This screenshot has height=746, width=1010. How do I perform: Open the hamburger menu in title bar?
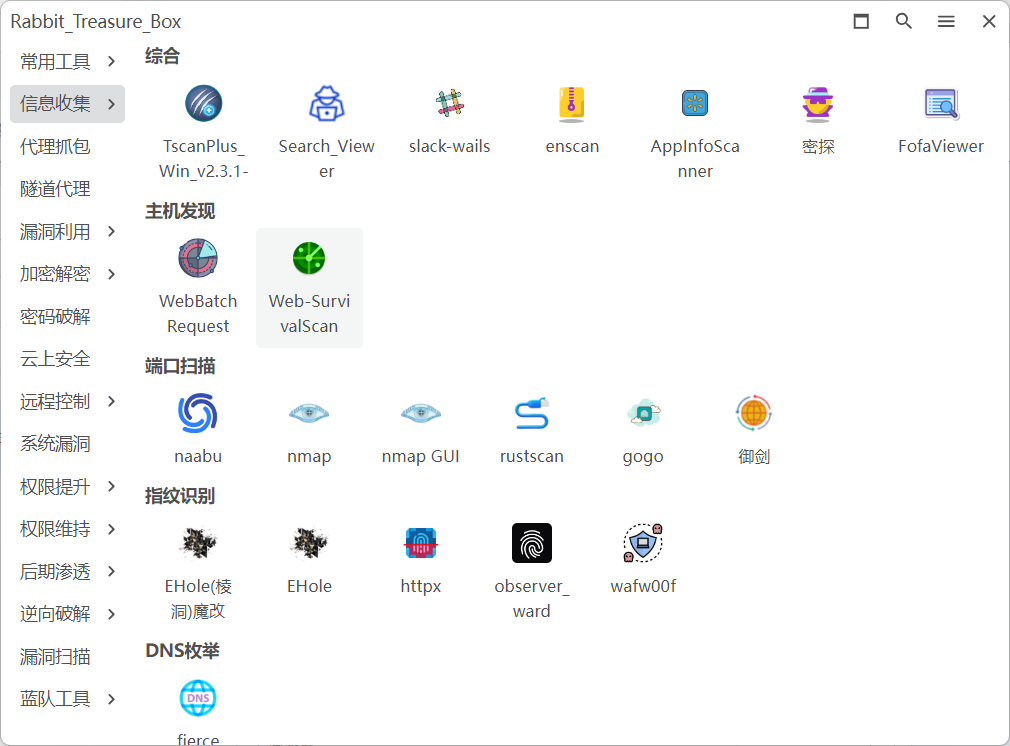coord(946,21)
